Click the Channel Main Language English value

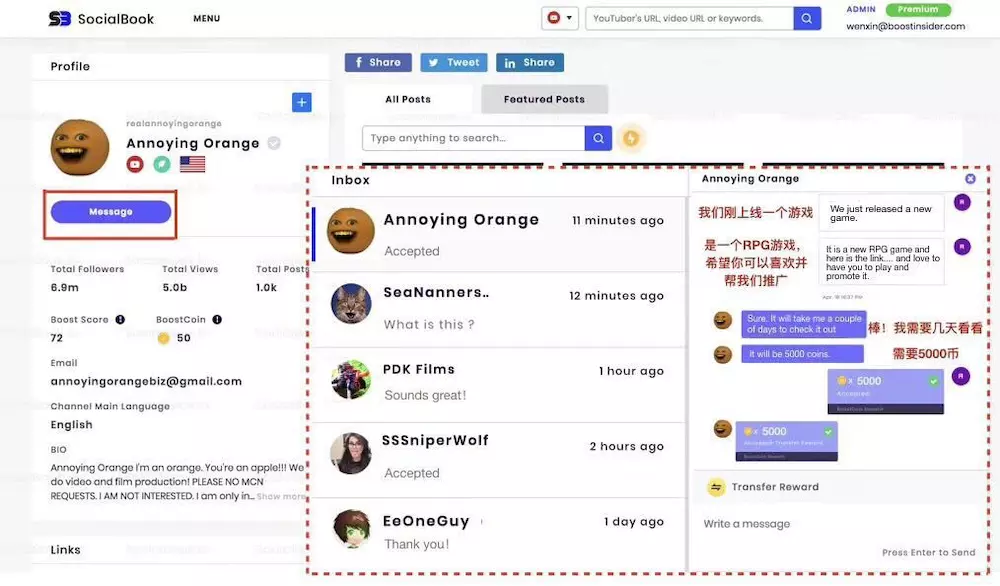click(71, 425)
